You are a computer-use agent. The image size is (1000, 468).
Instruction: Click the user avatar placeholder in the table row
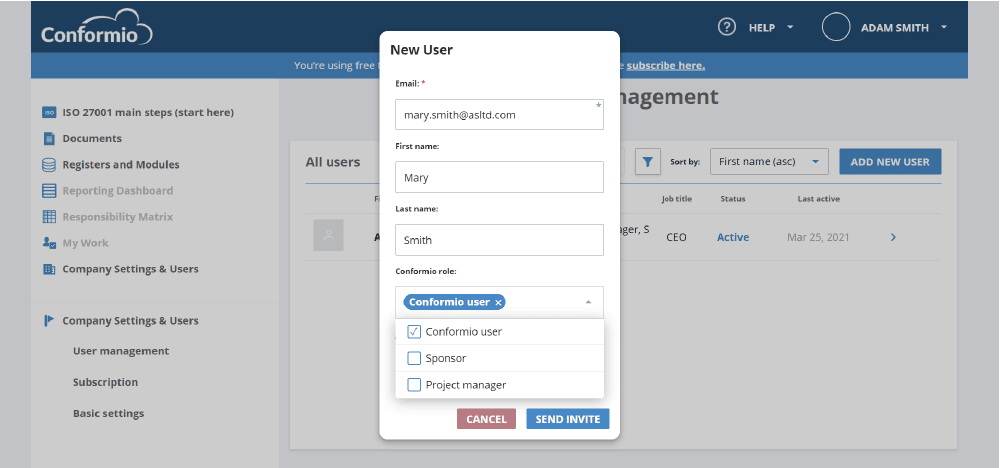[328, 235]
